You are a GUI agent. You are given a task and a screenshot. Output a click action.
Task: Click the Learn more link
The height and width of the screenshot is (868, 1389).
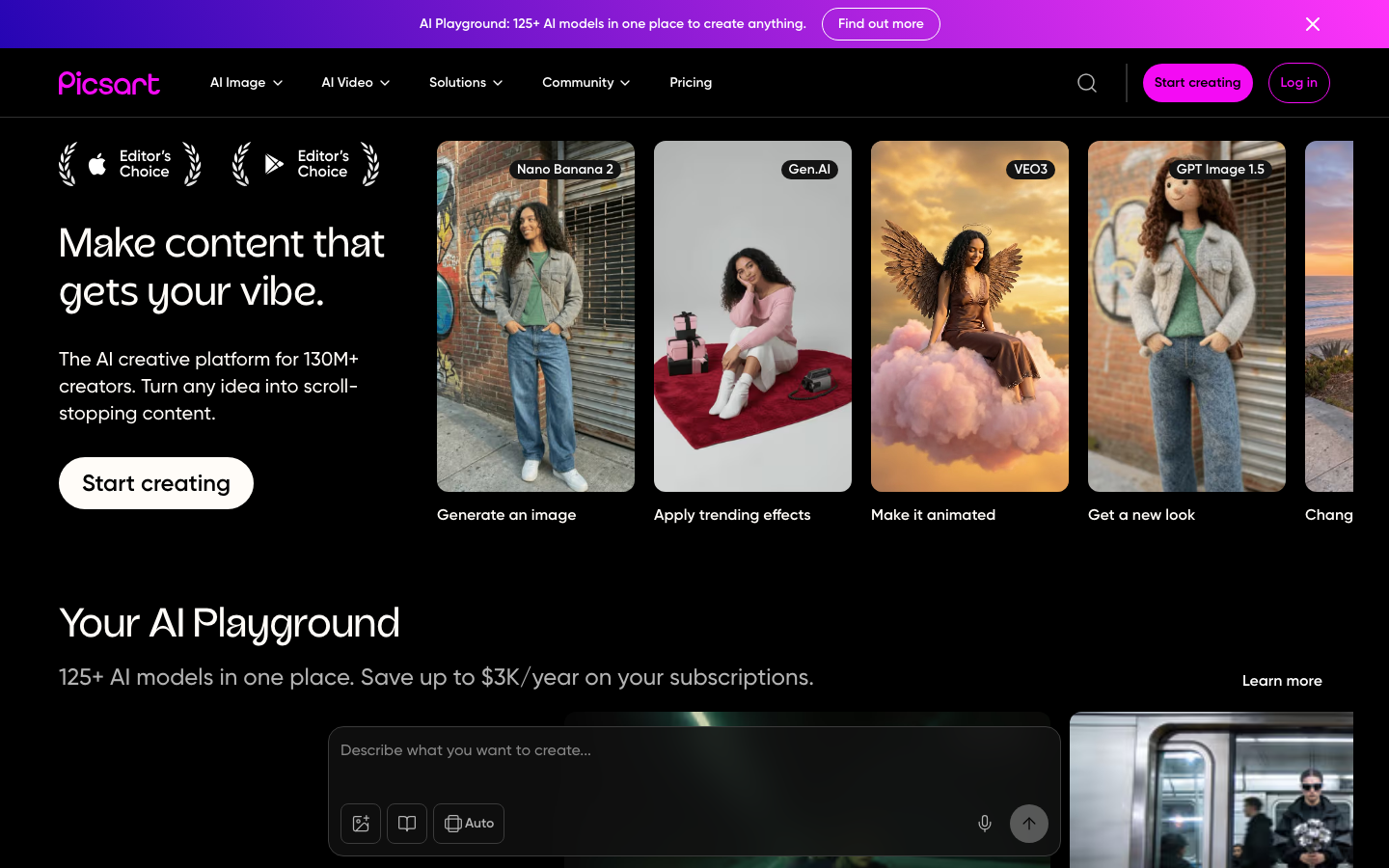point(1282,681)
